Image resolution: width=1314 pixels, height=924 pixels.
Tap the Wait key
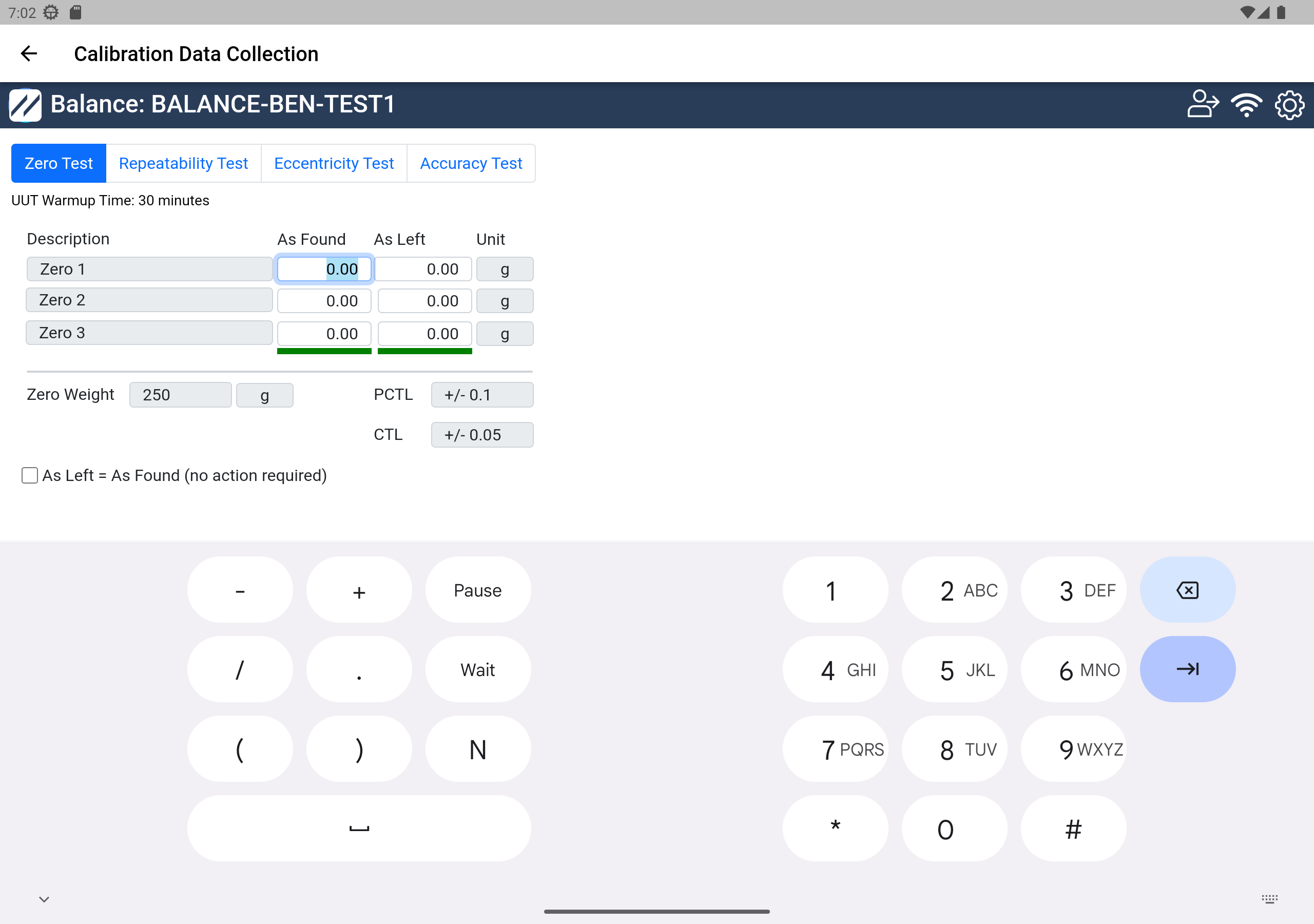(x=478, y=669)
